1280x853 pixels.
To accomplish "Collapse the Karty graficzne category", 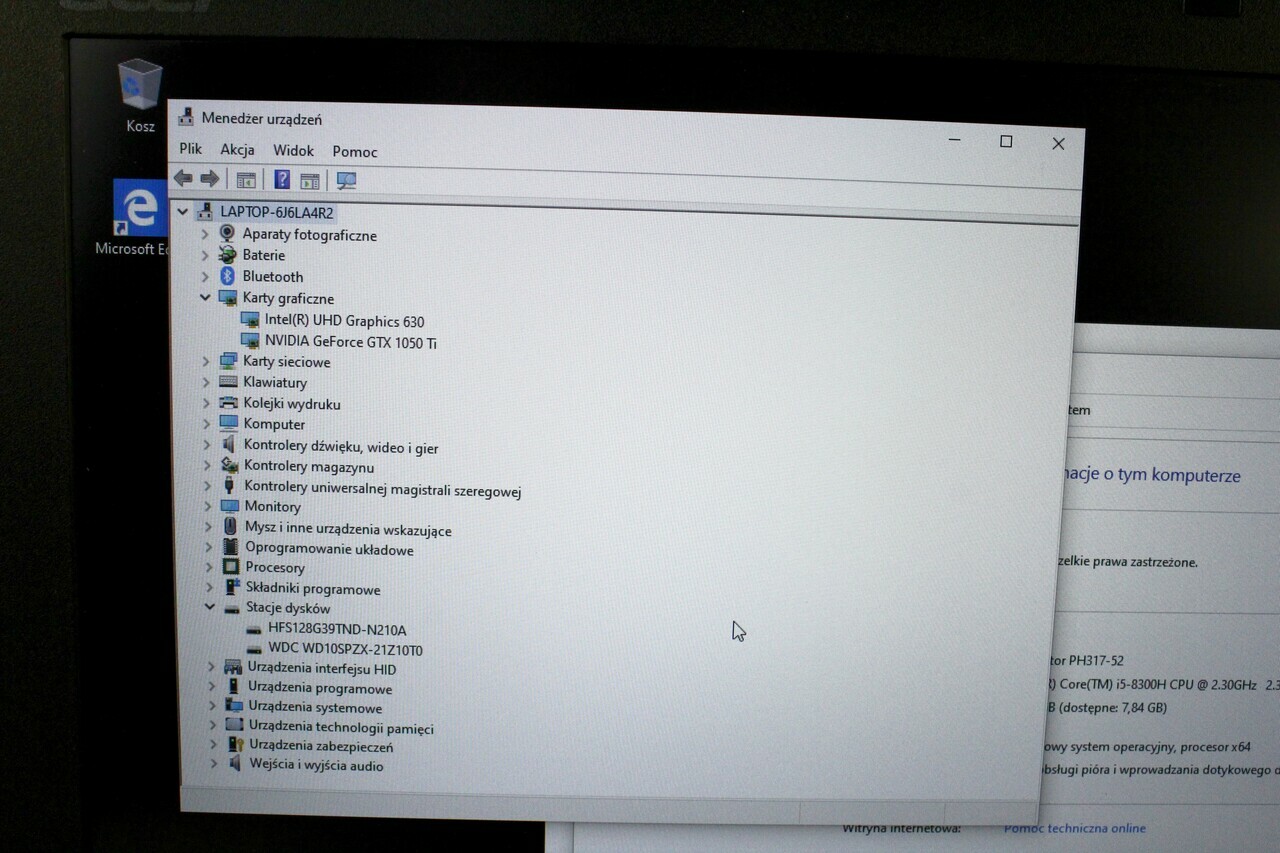I will [205, 297].
